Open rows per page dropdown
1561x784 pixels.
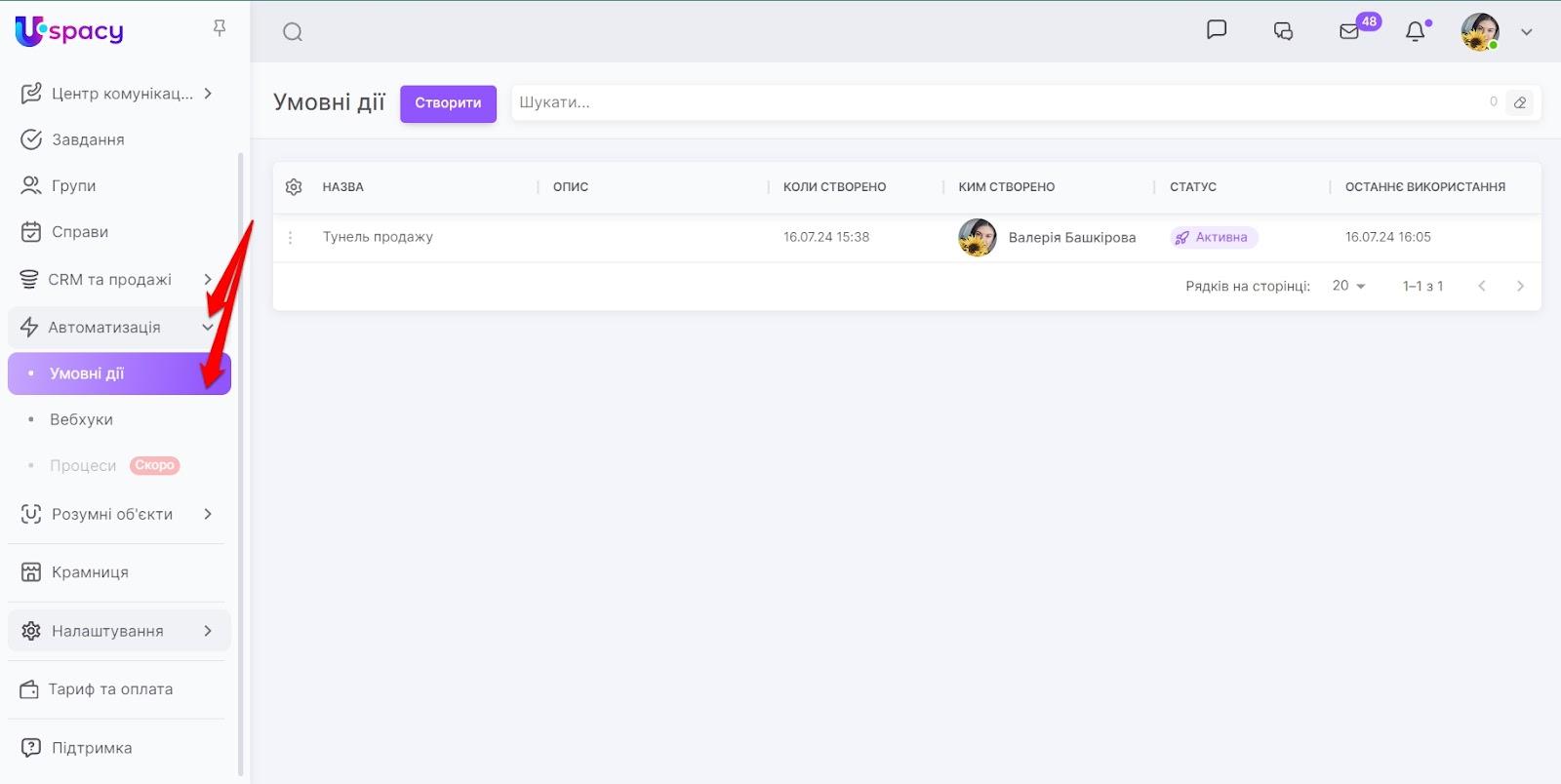pyautogui.click(x=1349, y=286)
